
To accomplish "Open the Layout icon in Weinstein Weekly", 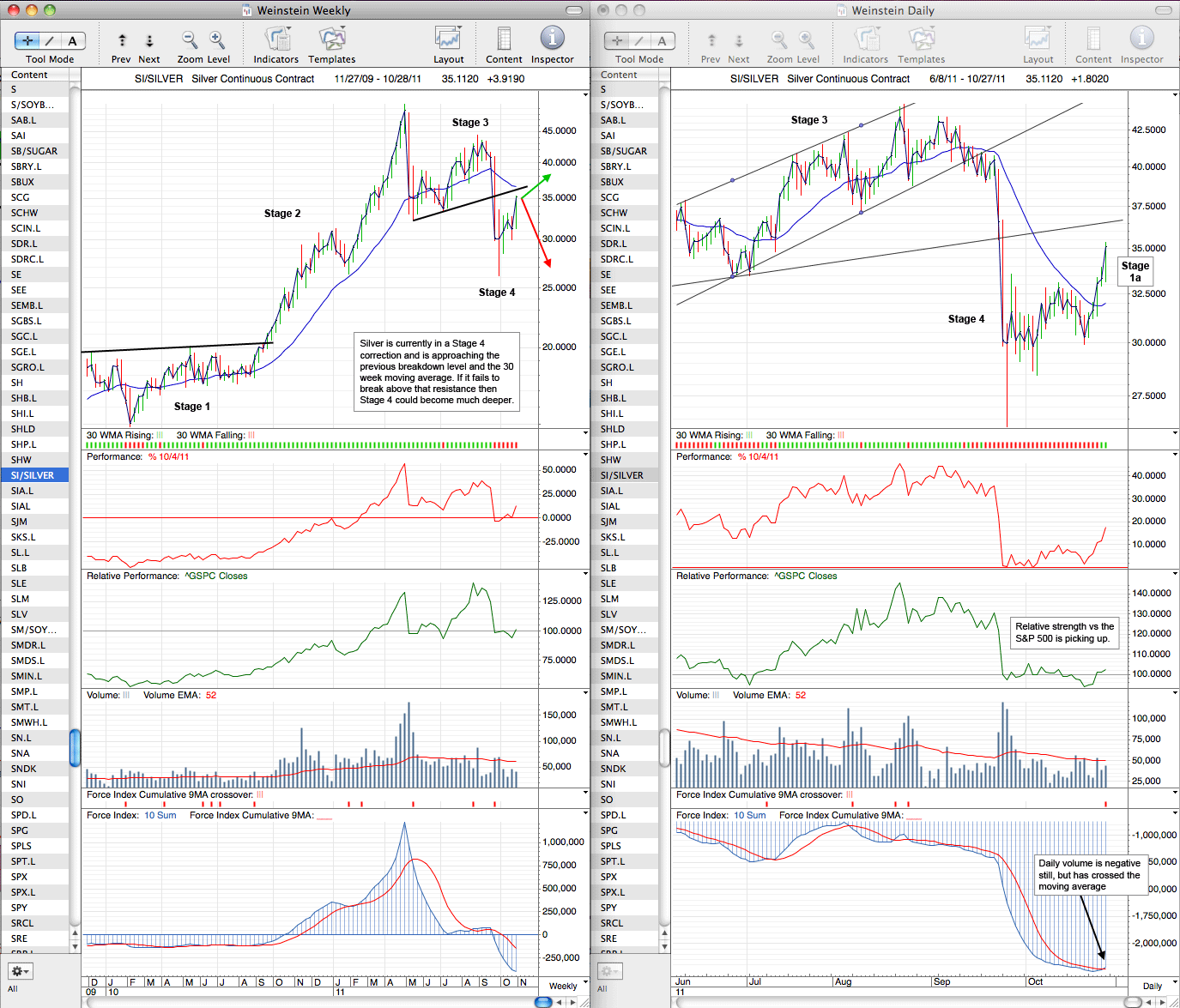I will (x=448, y=39).
